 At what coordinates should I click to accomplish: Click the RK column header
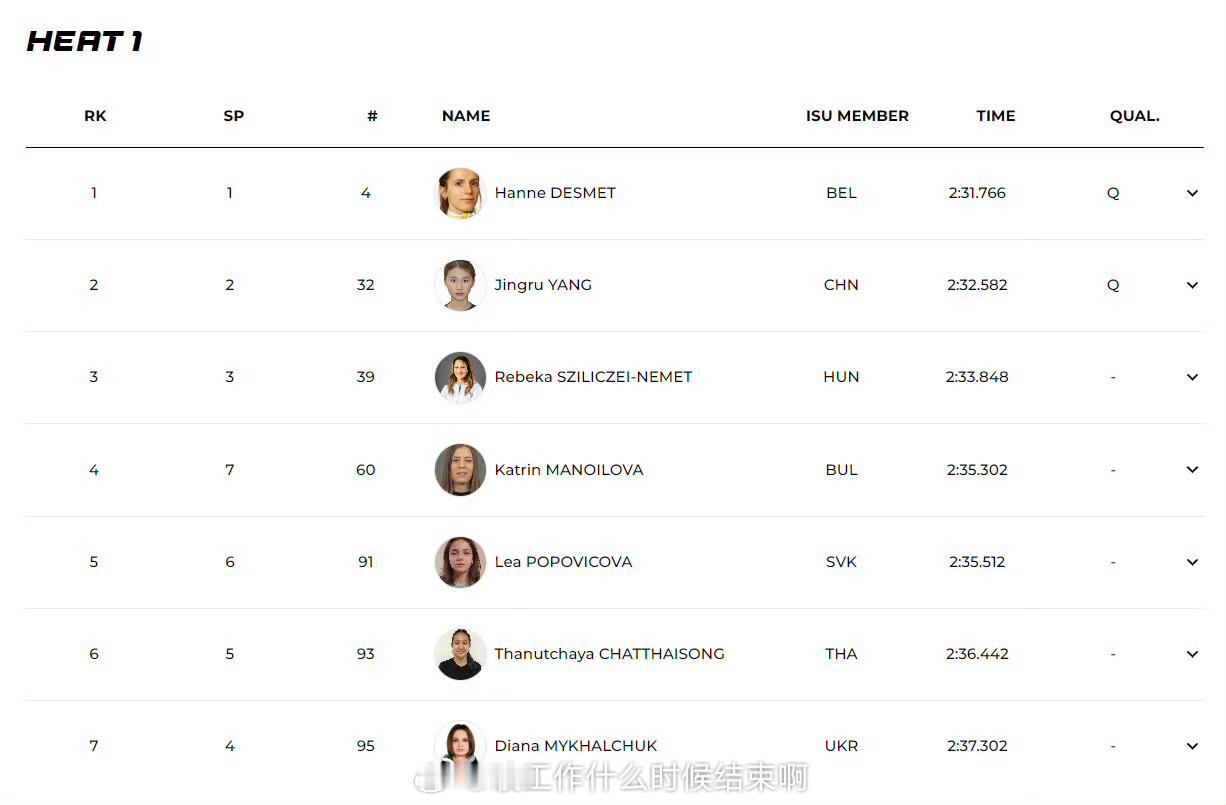click(x=95, y=116)
